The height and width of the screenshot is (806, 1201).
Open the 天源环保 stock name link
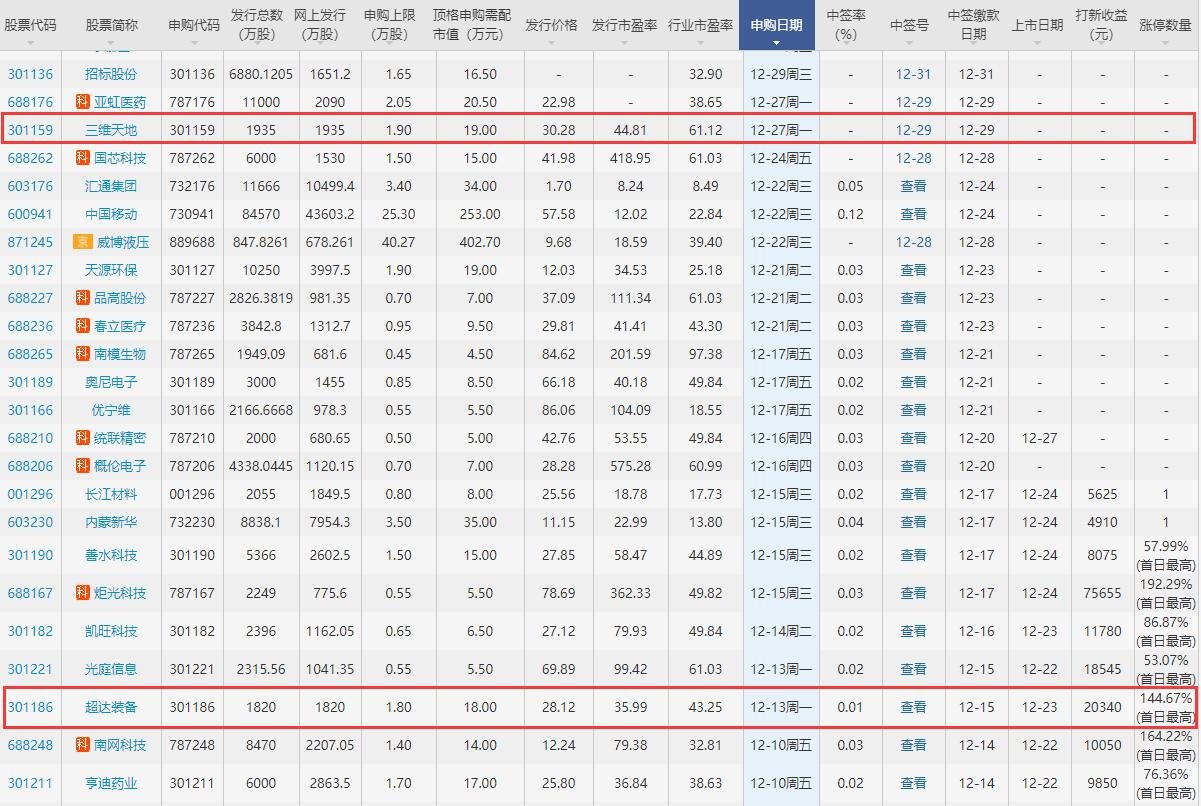click(111, 270)
